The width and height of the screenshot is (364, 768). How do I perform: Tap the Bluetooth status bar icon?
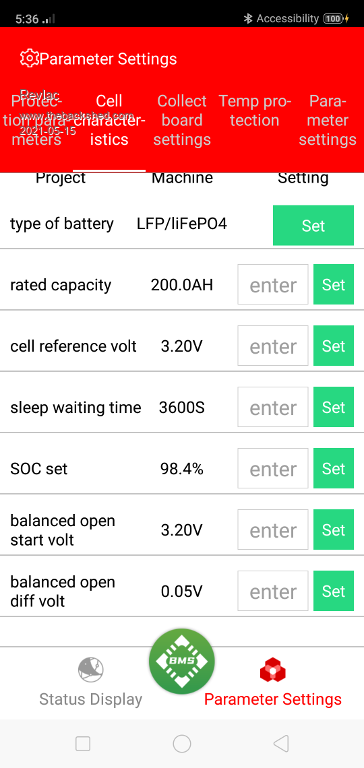[x=248, y=19]
